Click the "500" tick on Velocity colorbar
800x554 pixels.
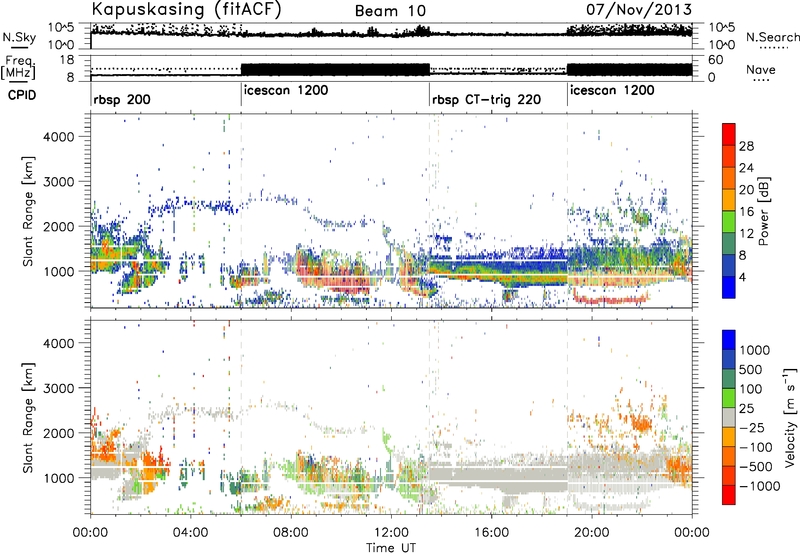click(753, 369)
